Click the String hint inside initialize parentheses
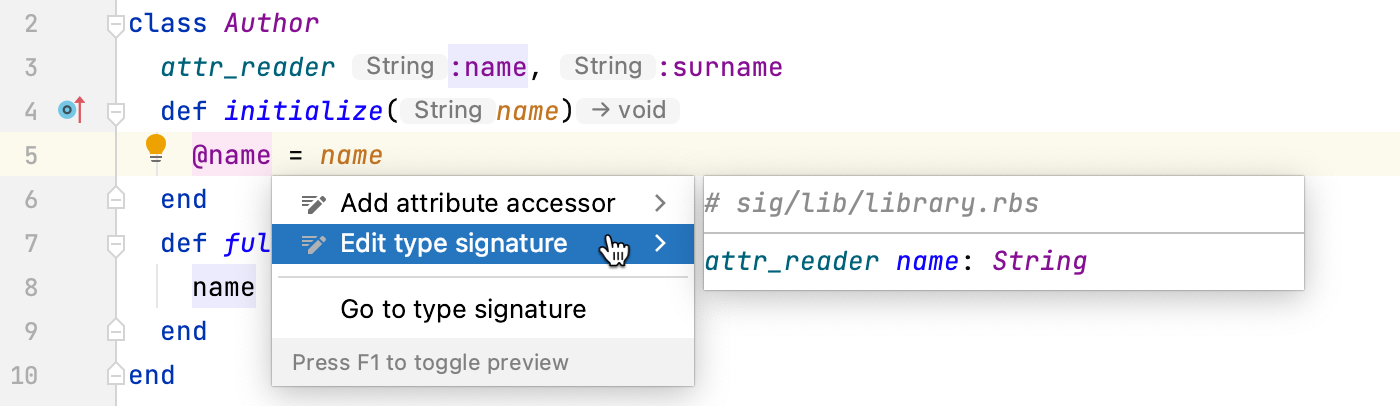Image resolution: width=1400 pixels, height=406 pixels. (x=447, y=111)
